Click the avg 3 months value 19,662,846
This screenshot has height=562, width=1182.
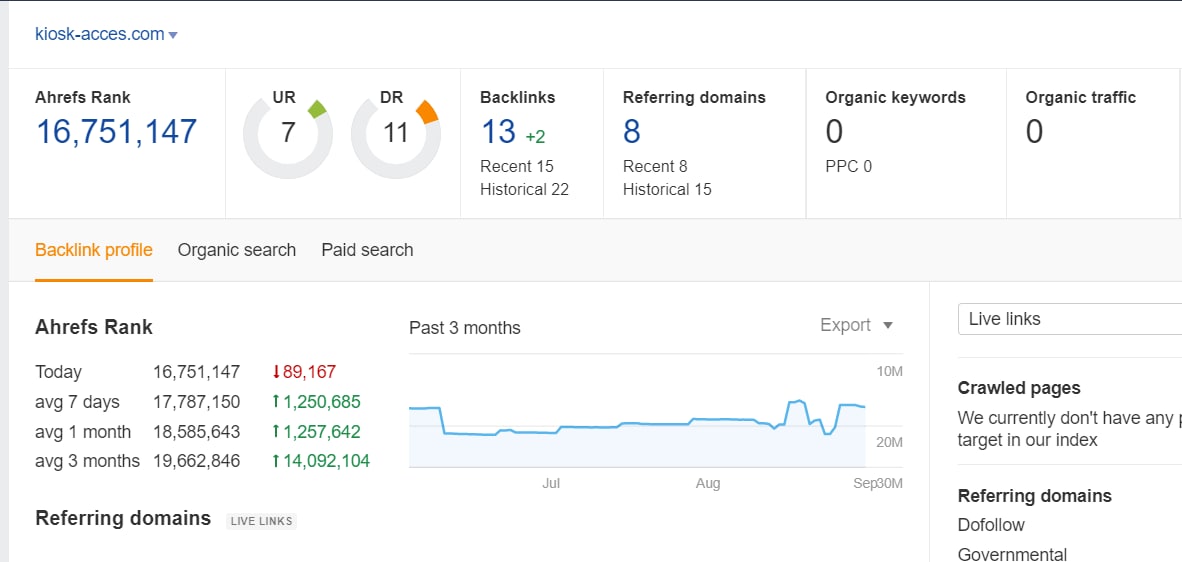(x=197, y=460)
